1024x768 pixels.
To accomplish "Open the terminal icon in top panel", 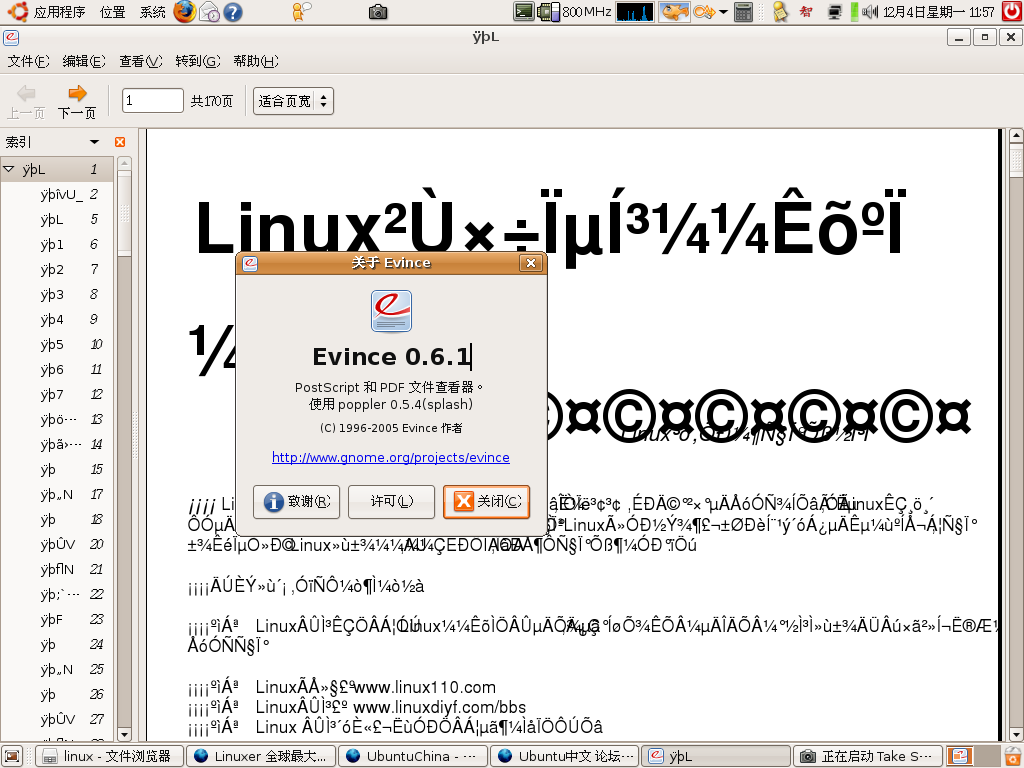I will click(x=523, y=12).
